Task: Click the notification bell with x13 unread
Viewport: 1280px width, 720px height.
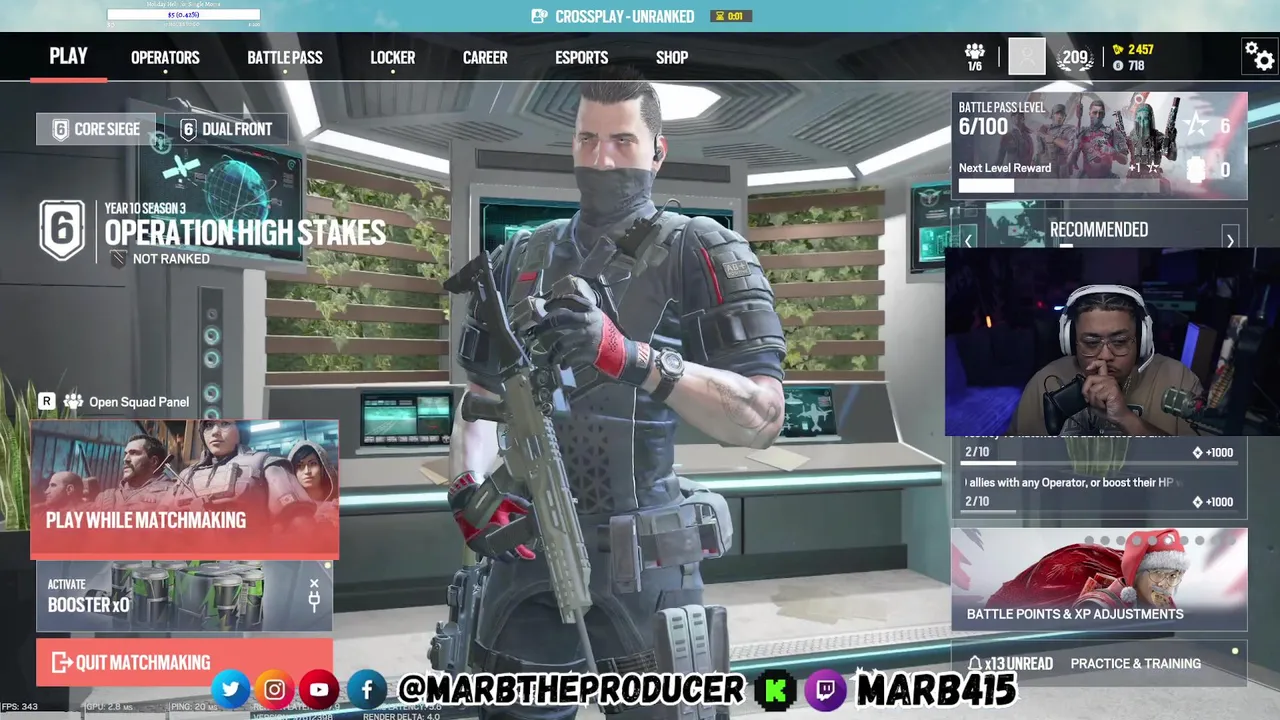Action: click(x=975, y=664)
